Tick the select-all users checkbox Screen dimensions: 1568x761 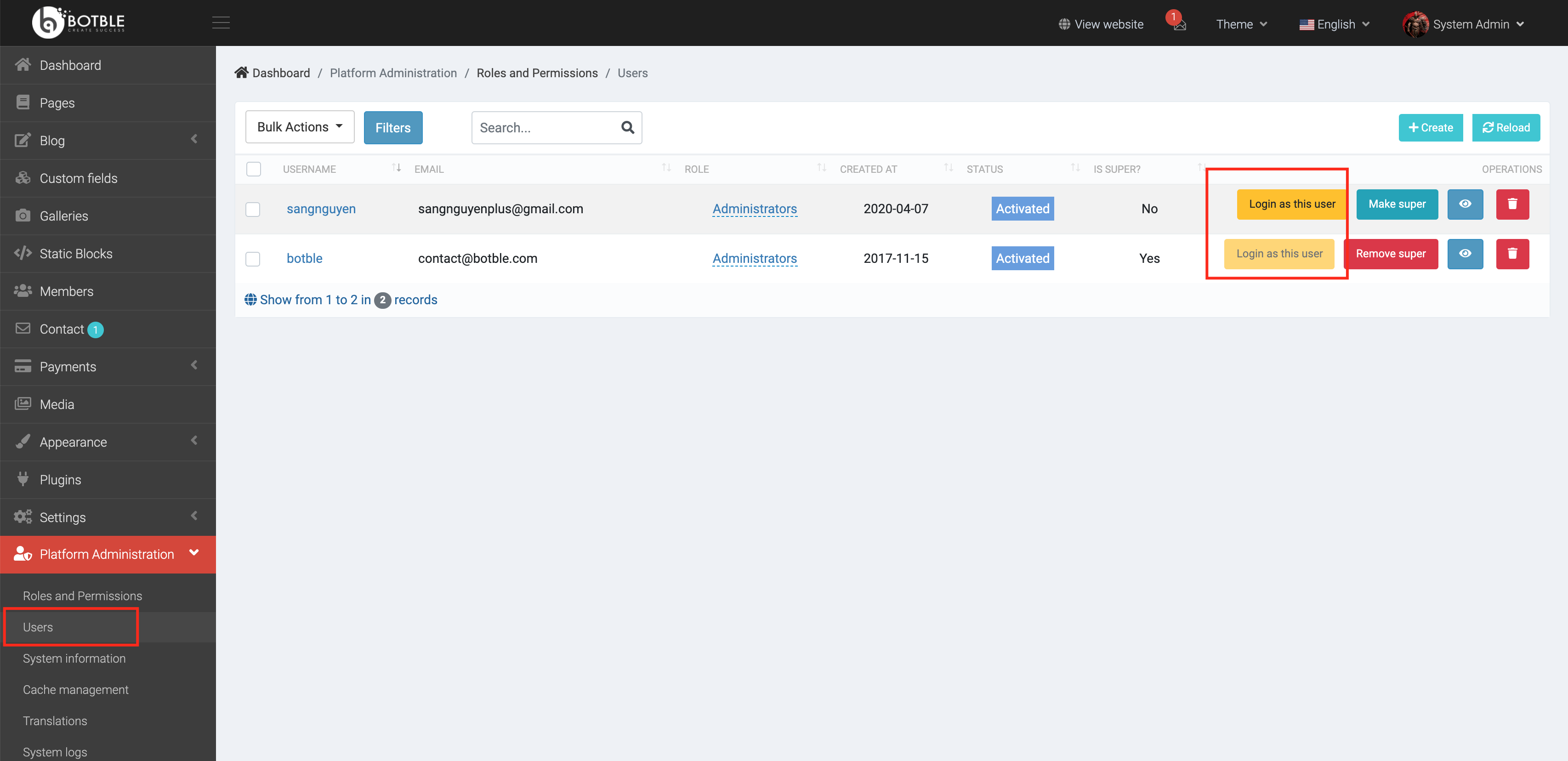254,169
